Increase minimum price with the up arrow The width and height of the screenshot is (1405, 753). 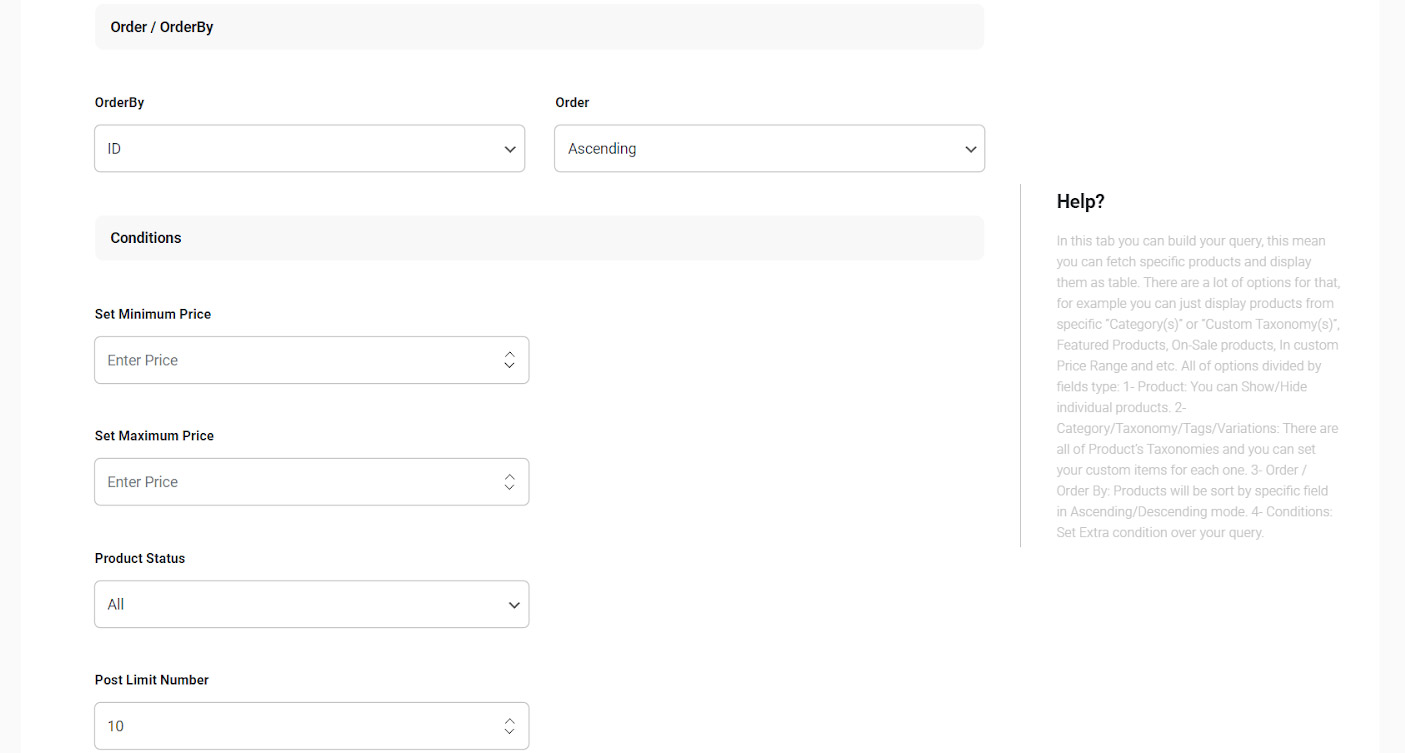[509, 354]
